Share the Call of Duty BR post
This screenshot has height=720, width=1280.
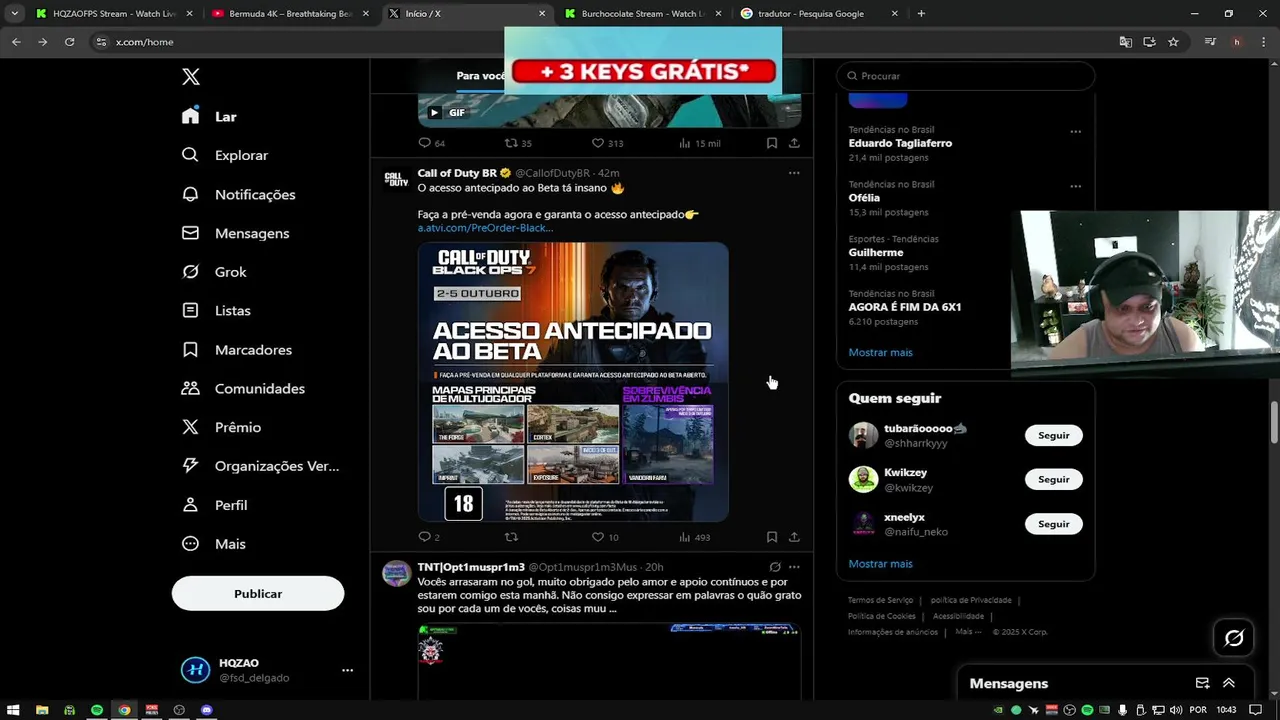pyautogui.click(x=794, y=537)
